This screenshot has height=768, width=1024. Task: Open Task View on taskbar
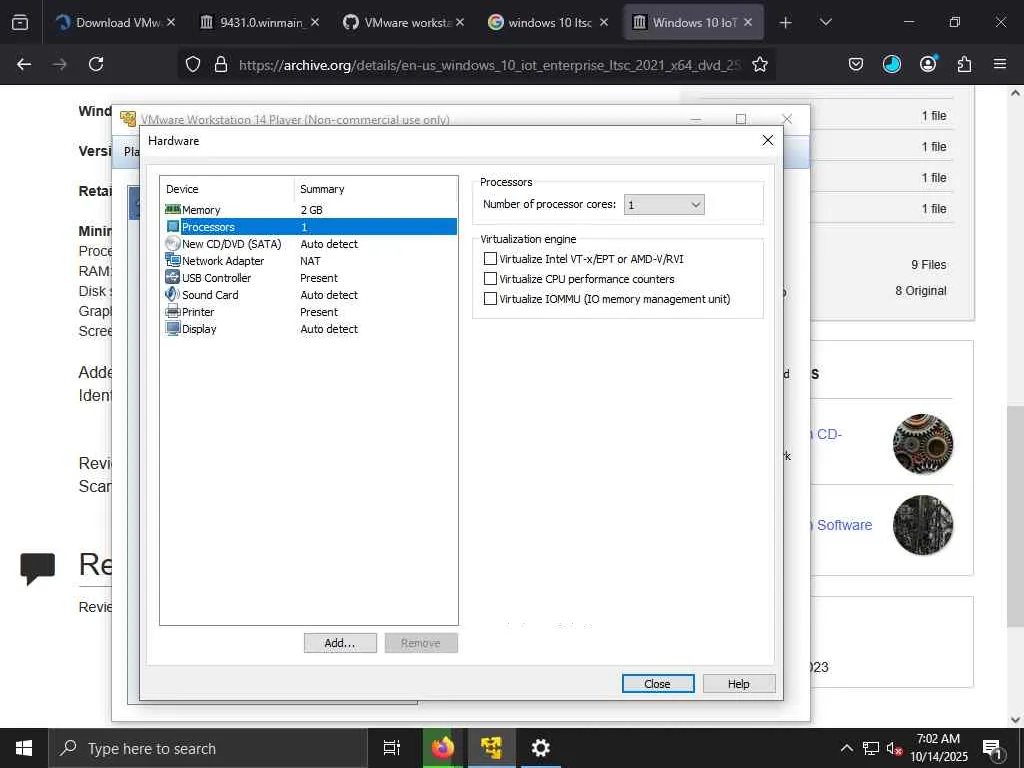(392, 748)
